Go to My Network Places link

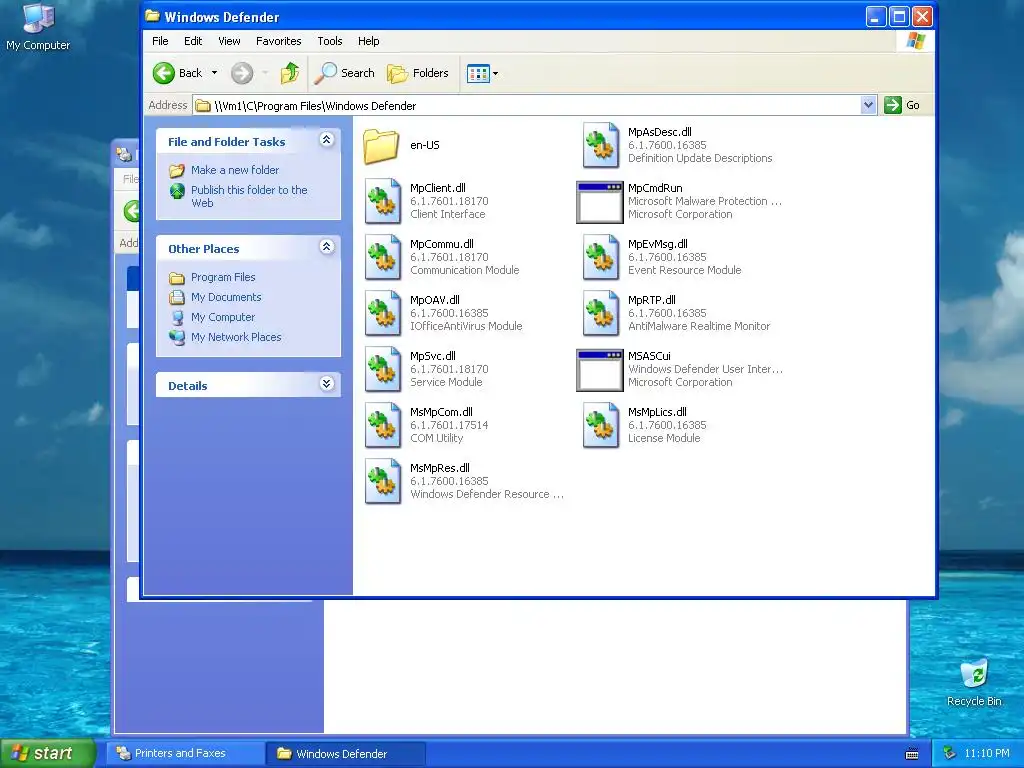tap(236, 337)
